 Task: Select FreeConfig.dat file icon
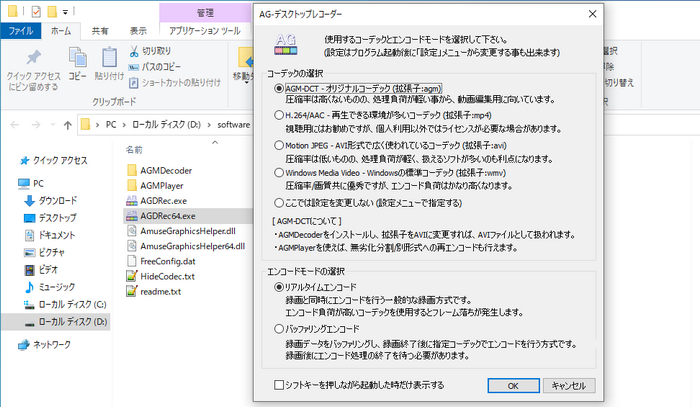(132, 261)
